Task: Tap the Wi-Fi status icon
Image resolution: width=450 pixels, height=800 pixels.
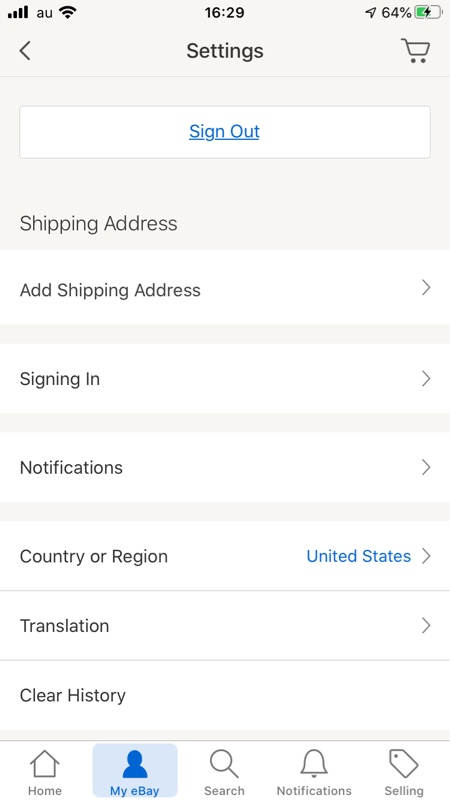Action: click(67, 13)
